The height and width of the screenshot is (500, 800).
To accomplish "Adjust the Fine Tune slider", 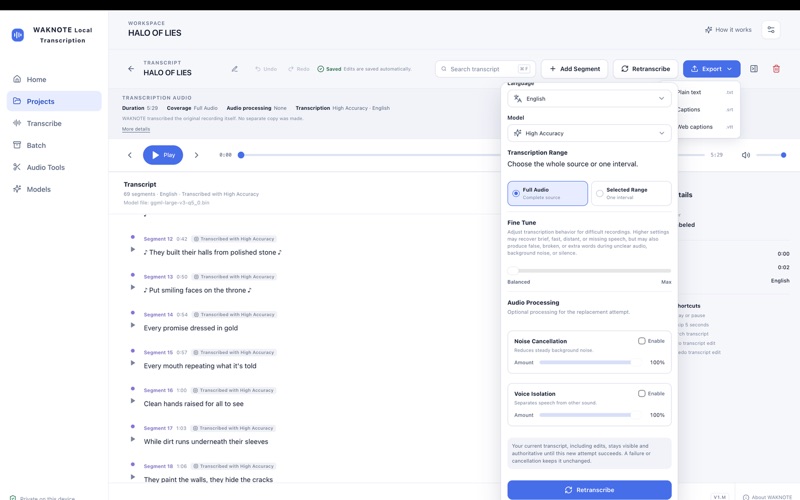I will tap(589, 270).
